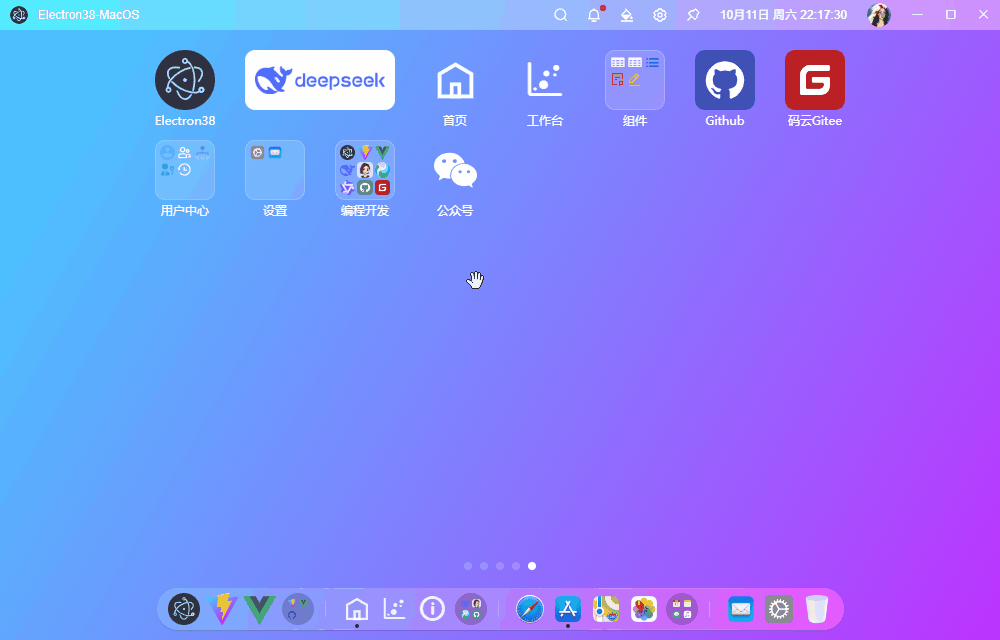
Task: Open the info circle icon in dock
Action: pos(432,609)
